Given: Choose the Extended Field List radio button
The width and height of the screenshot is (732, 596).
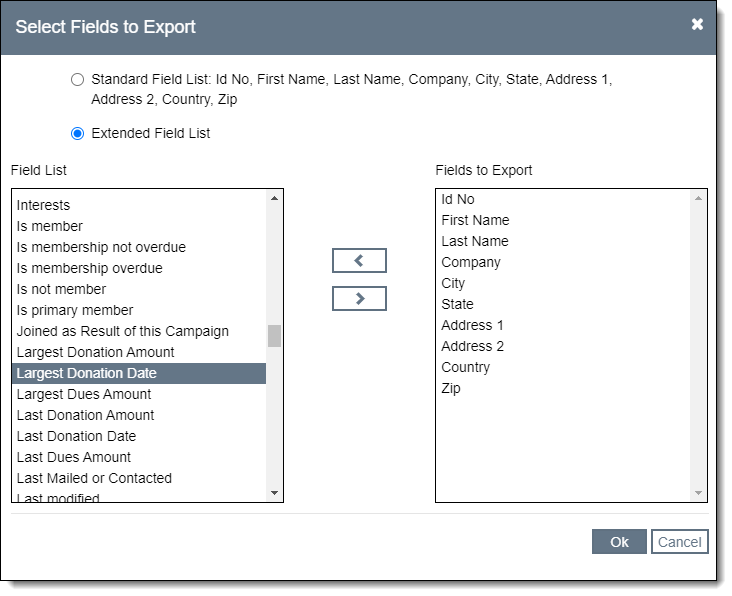Looking at the screenshot, I should pyautogui.click(x=78, y=134).
